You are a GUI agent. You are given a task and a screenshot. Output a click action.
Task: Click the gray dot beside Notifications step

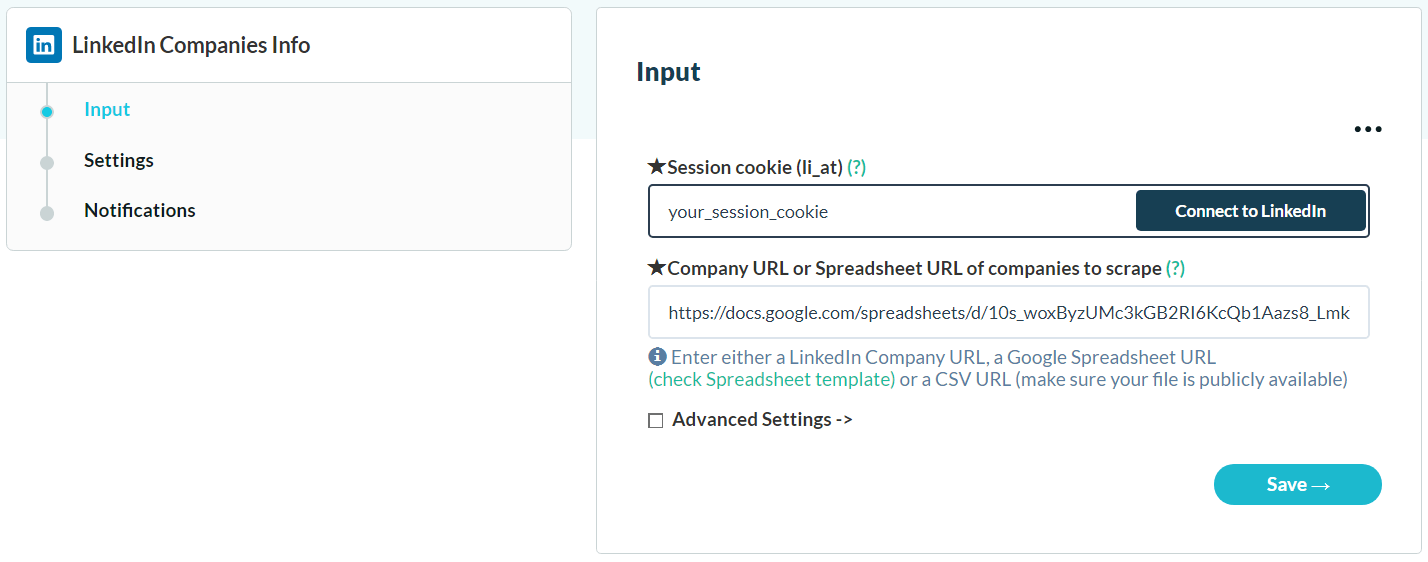47,212
